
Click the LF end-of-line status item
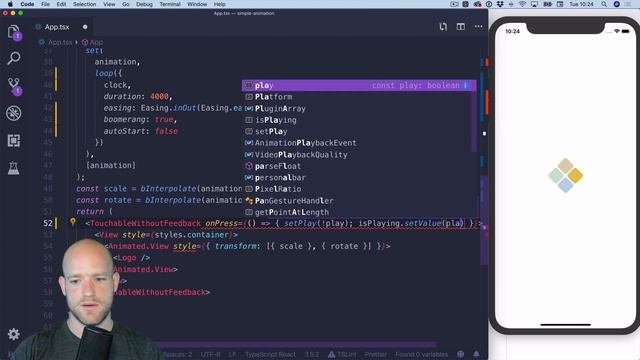[232, 354]
